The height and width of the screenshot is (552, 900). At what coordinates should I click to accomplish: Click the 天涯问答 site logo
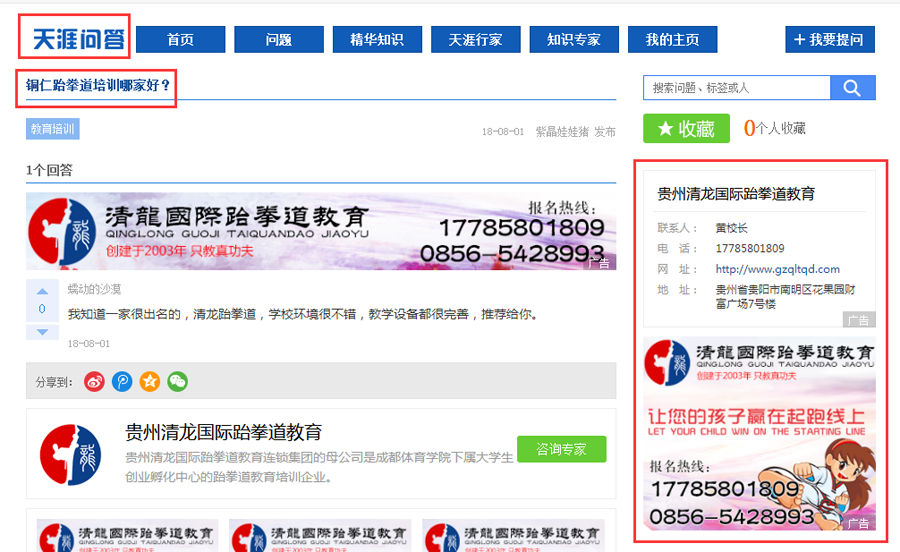tap(78, 39)
